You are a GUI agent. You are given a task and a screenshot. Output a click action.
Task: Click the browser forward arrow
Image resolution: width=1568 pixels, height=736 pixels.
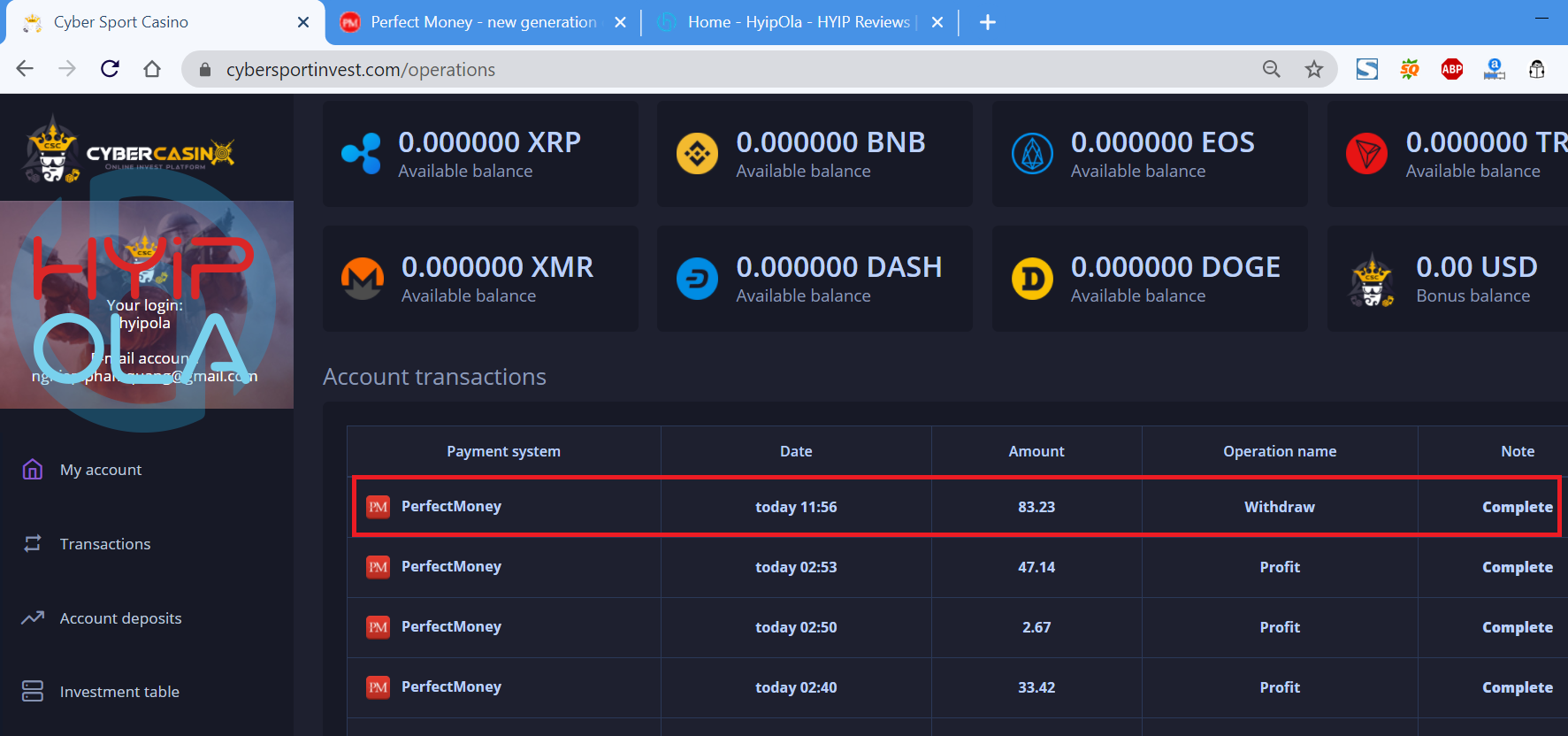[x=67, y=69]
